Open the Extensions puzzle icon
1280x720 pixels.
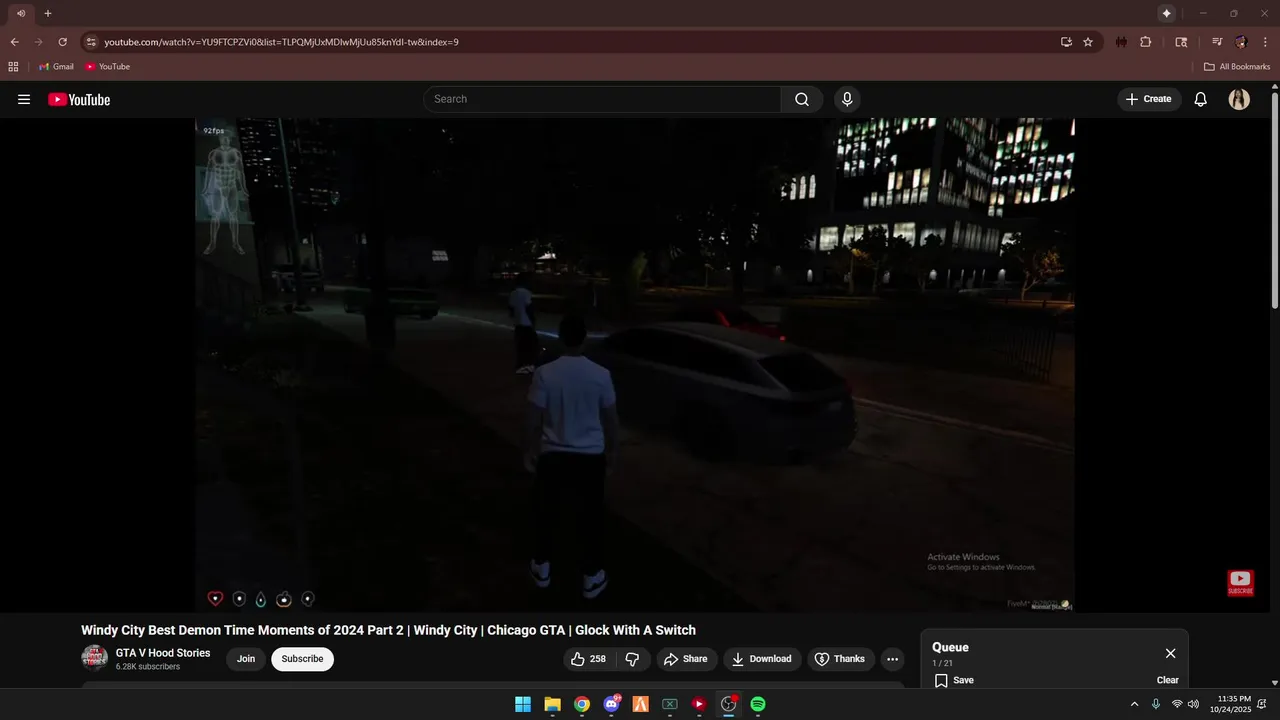tap(1146, 42)
